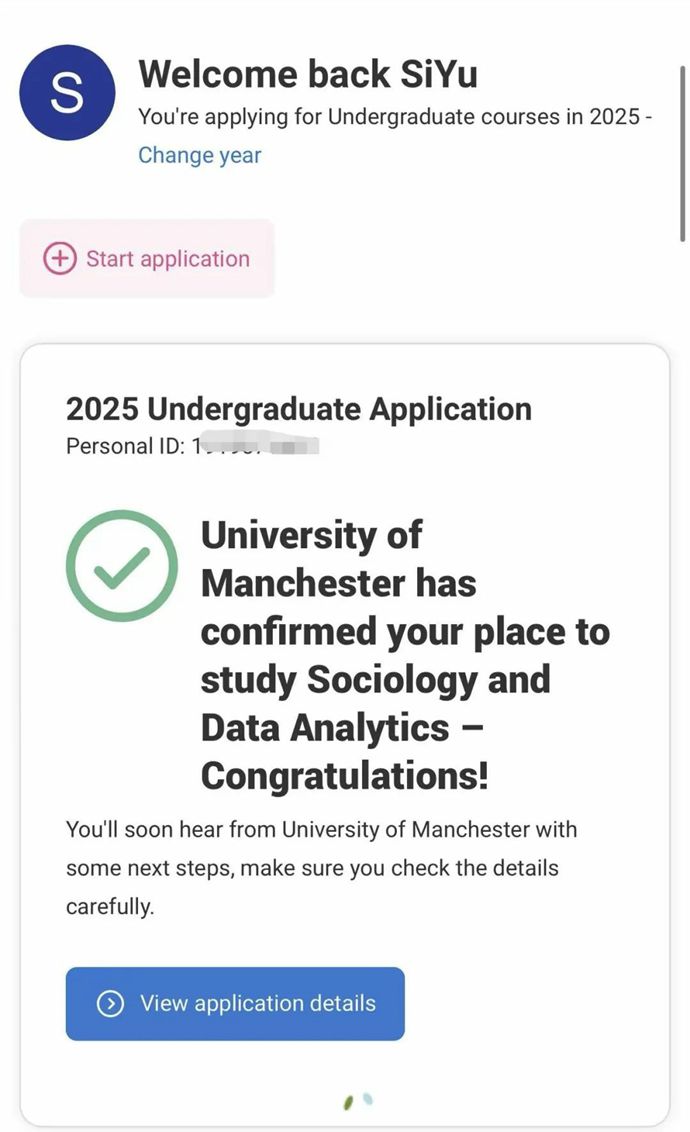
Task: Click the 'some next steps' paragraph line
Action: [x=312, y=868]
